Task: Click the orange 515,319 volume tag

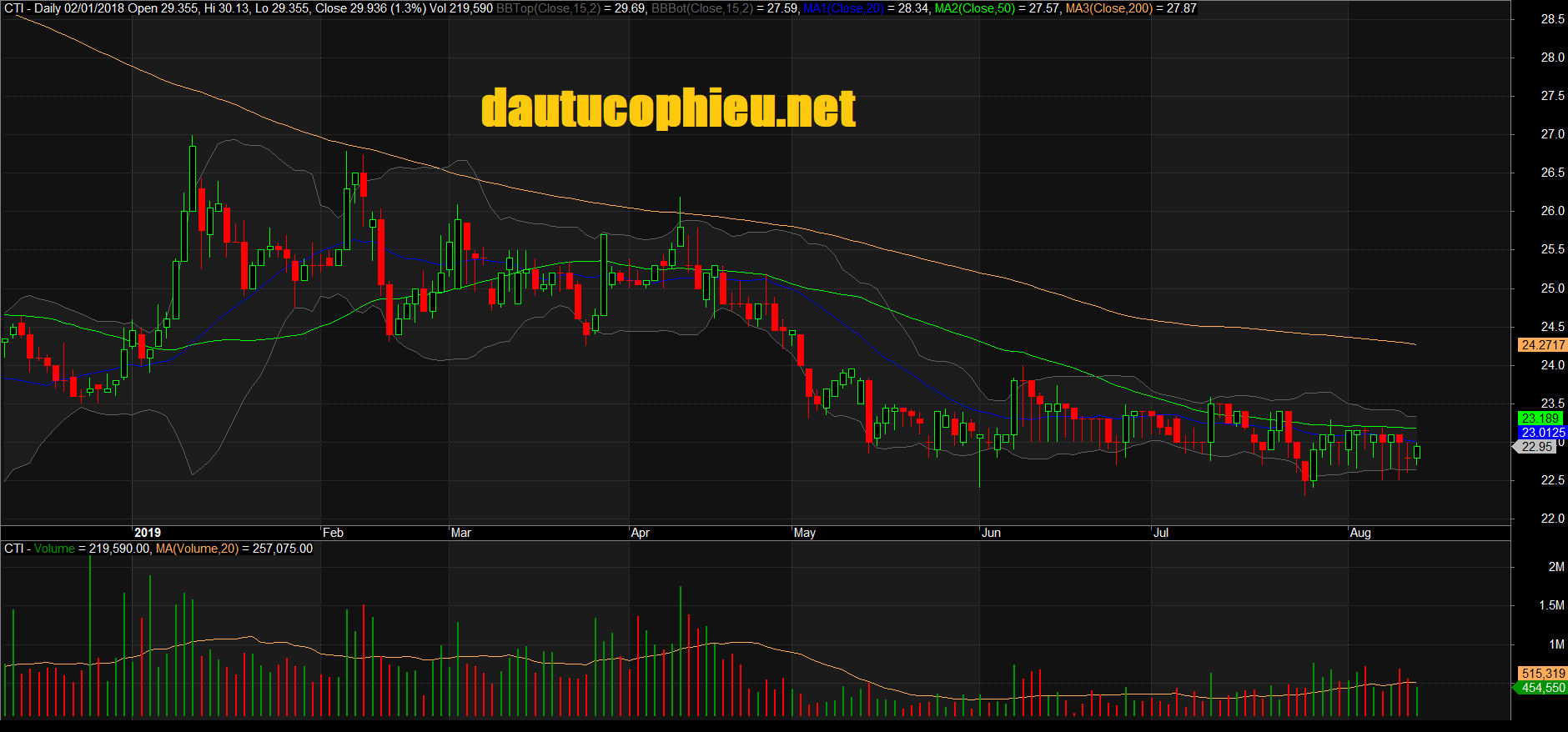Action: 1542,674
